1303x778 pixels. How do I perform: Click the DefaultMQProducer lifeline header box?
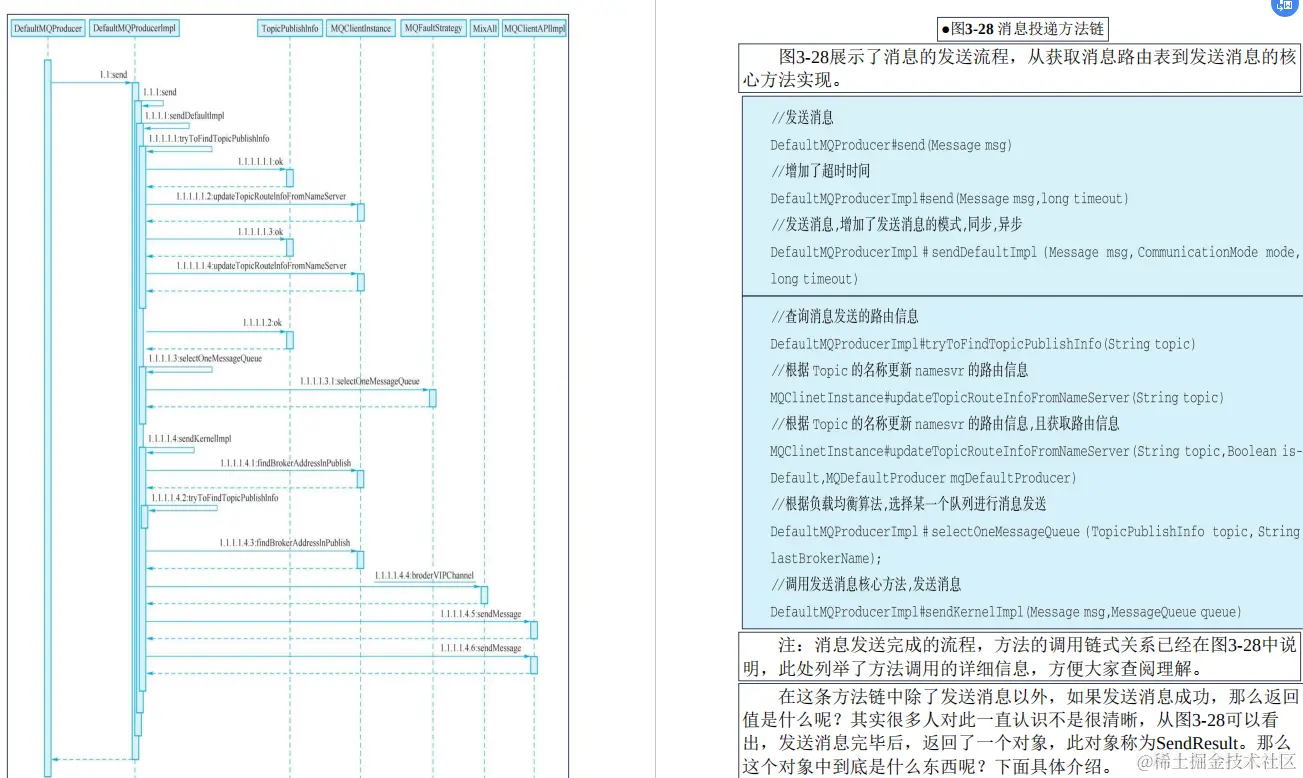(x=47, y=29)
